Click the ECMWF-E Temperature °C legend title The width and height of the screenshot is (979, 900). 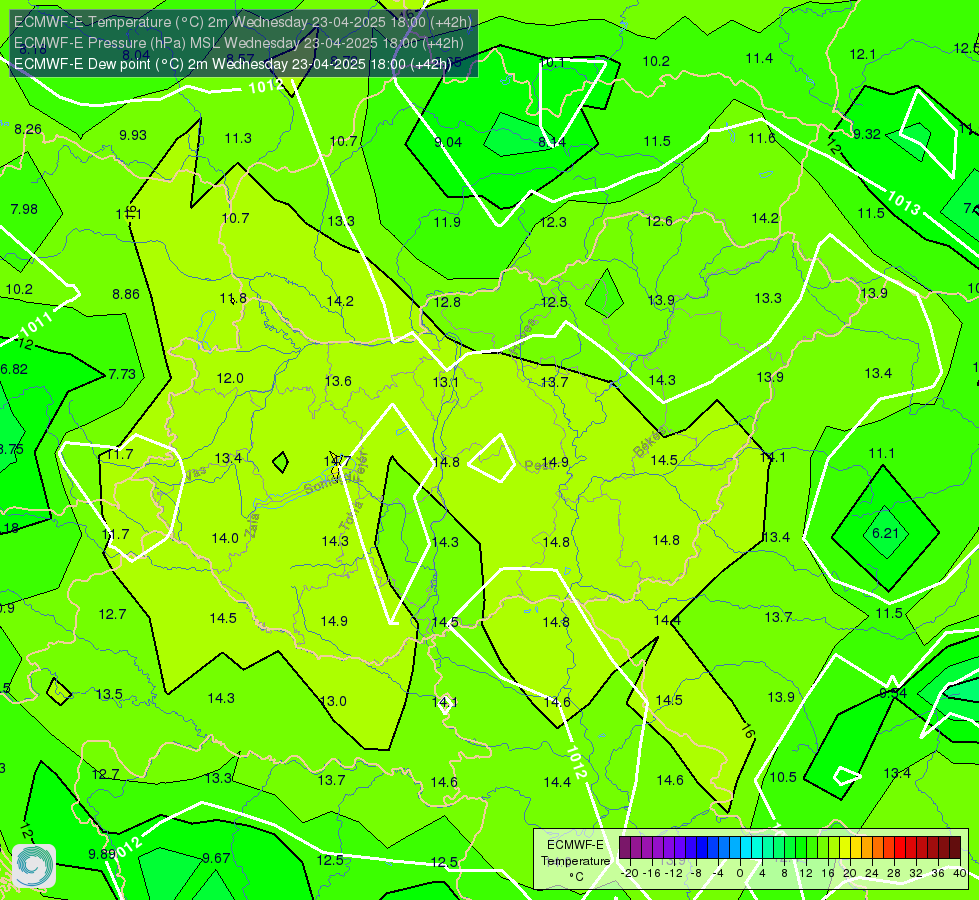click(x=575, y=861)
